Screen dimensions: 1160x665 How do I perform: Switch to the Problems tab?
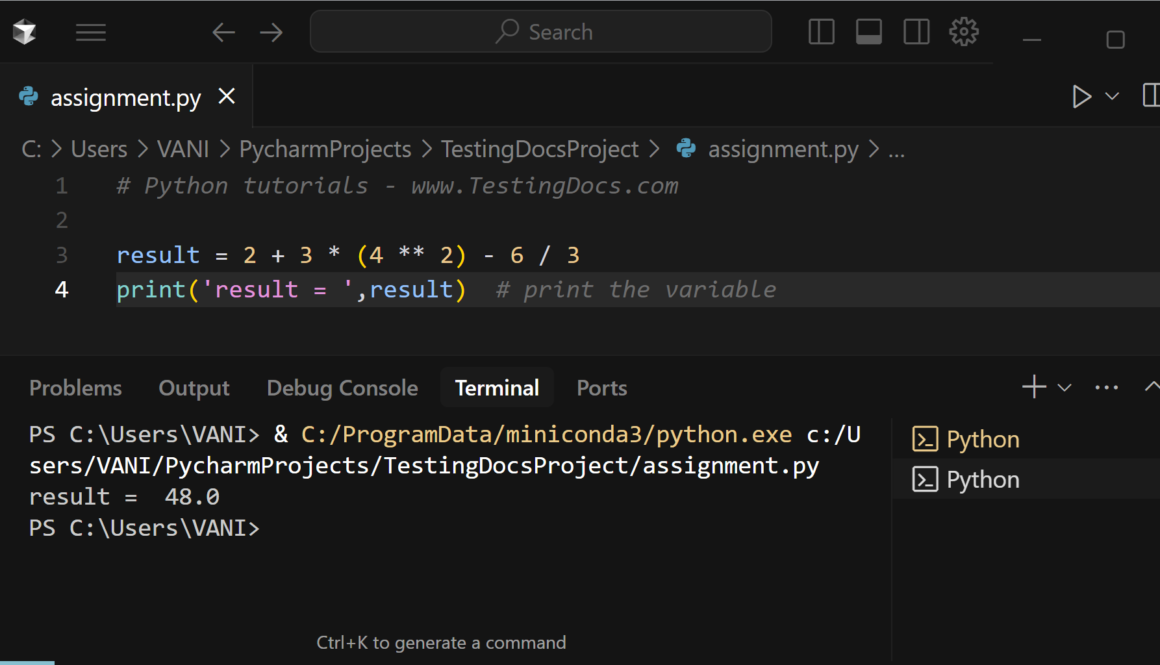(x=75, y=388)
